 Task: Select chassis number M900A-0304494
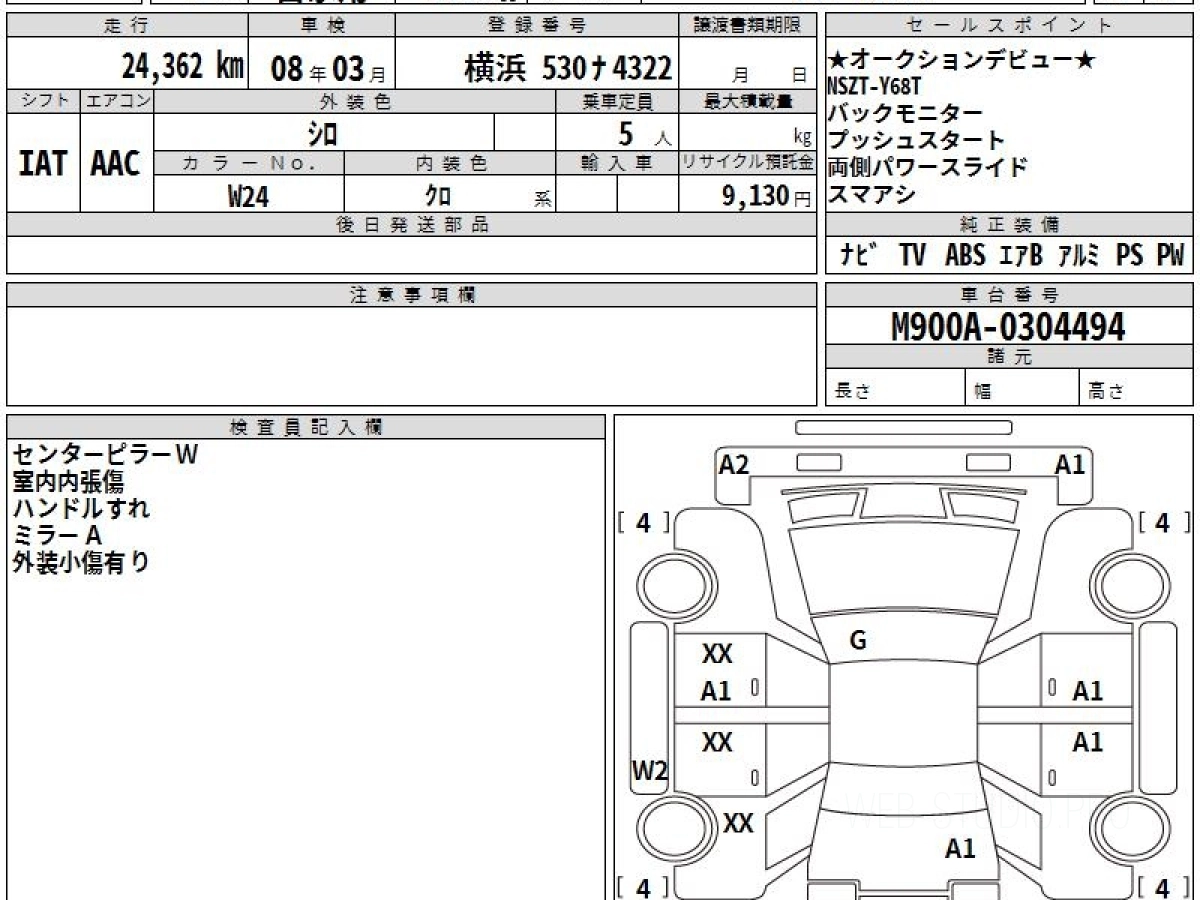pos(1008,327)
